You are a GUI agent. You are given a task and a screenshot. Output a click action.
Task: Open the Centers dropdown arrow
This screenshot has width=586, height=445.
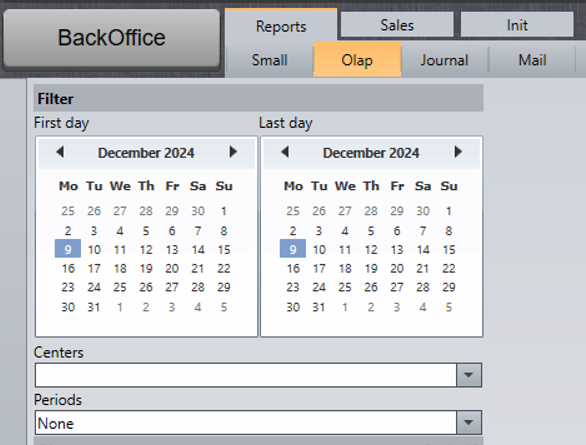469,375
